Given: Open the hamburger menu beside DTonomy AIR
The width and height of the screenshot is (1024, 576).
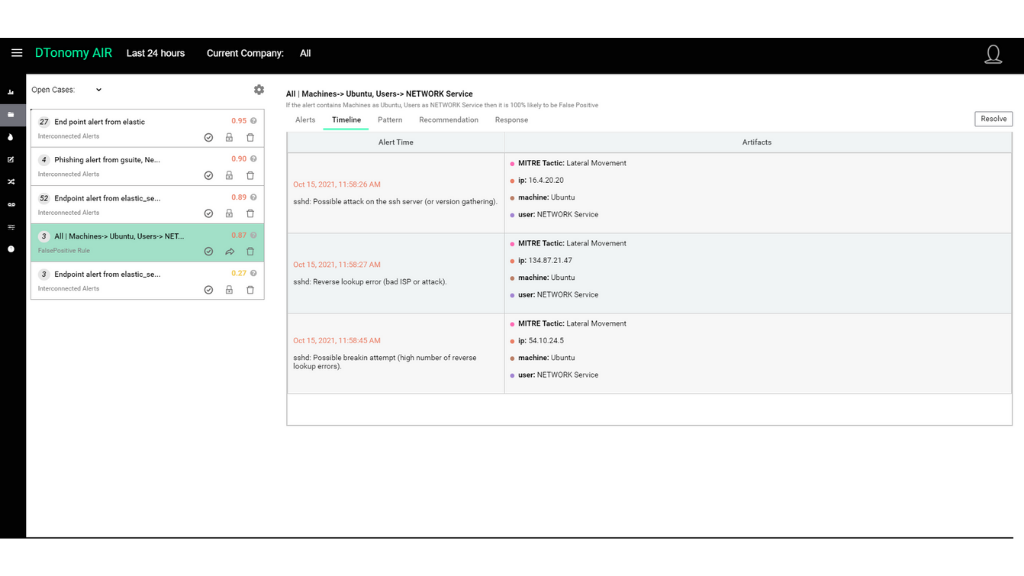Looking at the screenshot, I should coord(17,53).
